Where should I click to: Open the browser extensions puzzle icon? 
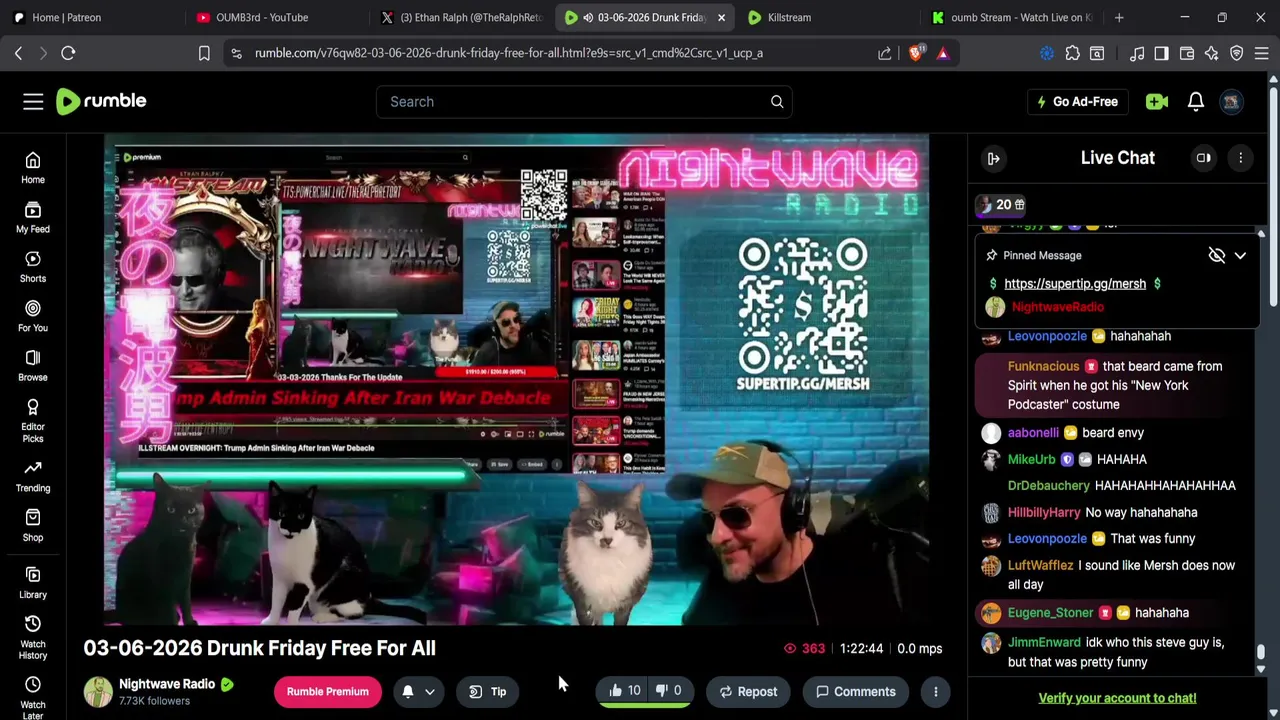click(1073, 53)
